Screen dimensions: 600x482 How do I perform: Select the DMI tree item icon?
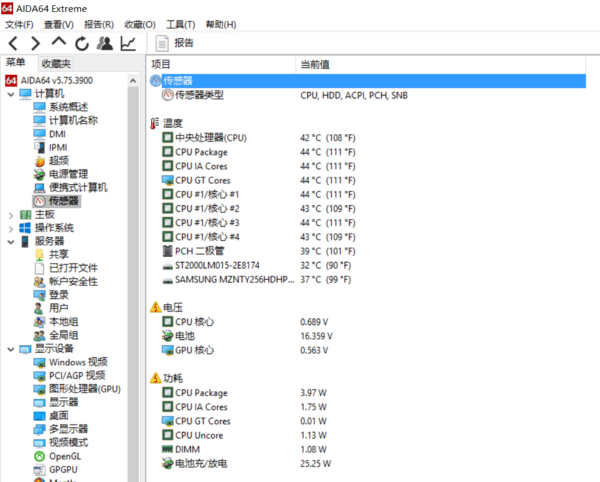pyautogui.click(x=39, y=134)
